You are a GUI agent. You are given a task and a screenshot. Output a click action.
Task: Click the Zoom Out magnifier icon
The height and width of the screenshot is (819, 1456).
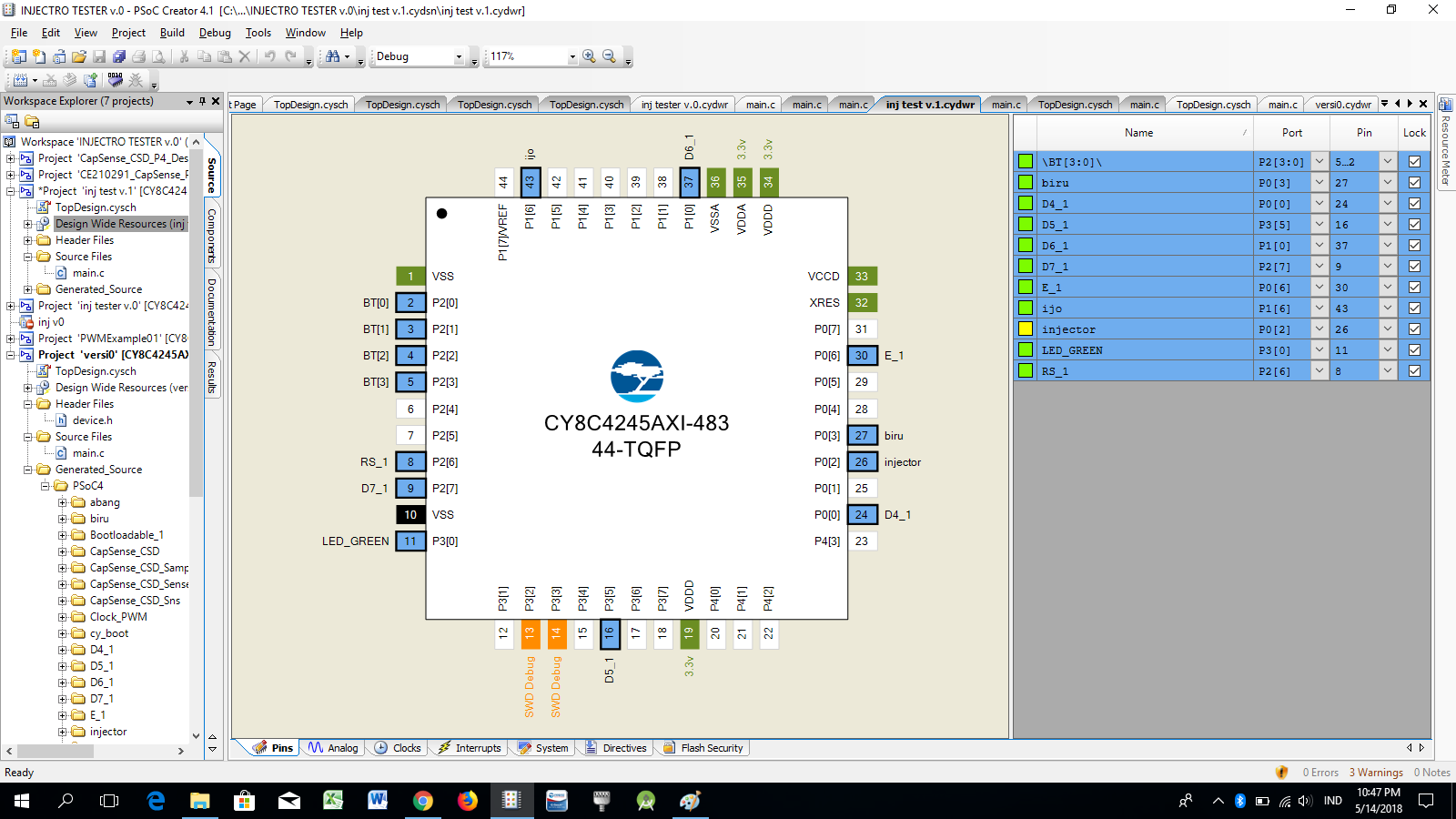click(x=610, y=56)
